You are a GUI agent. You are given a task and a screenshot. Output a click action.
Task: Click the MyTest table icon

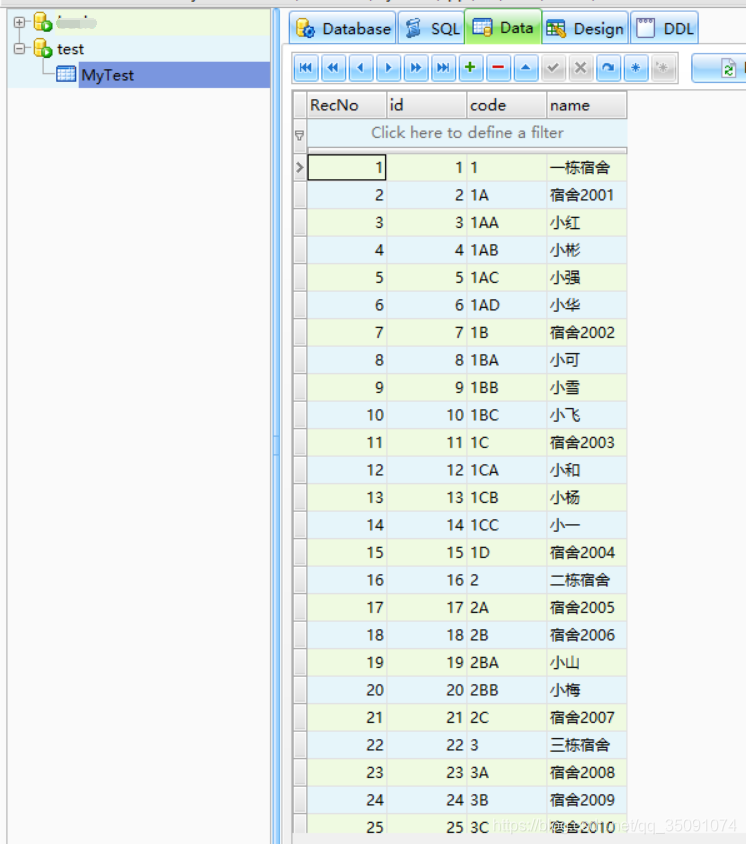click(66, 74)
